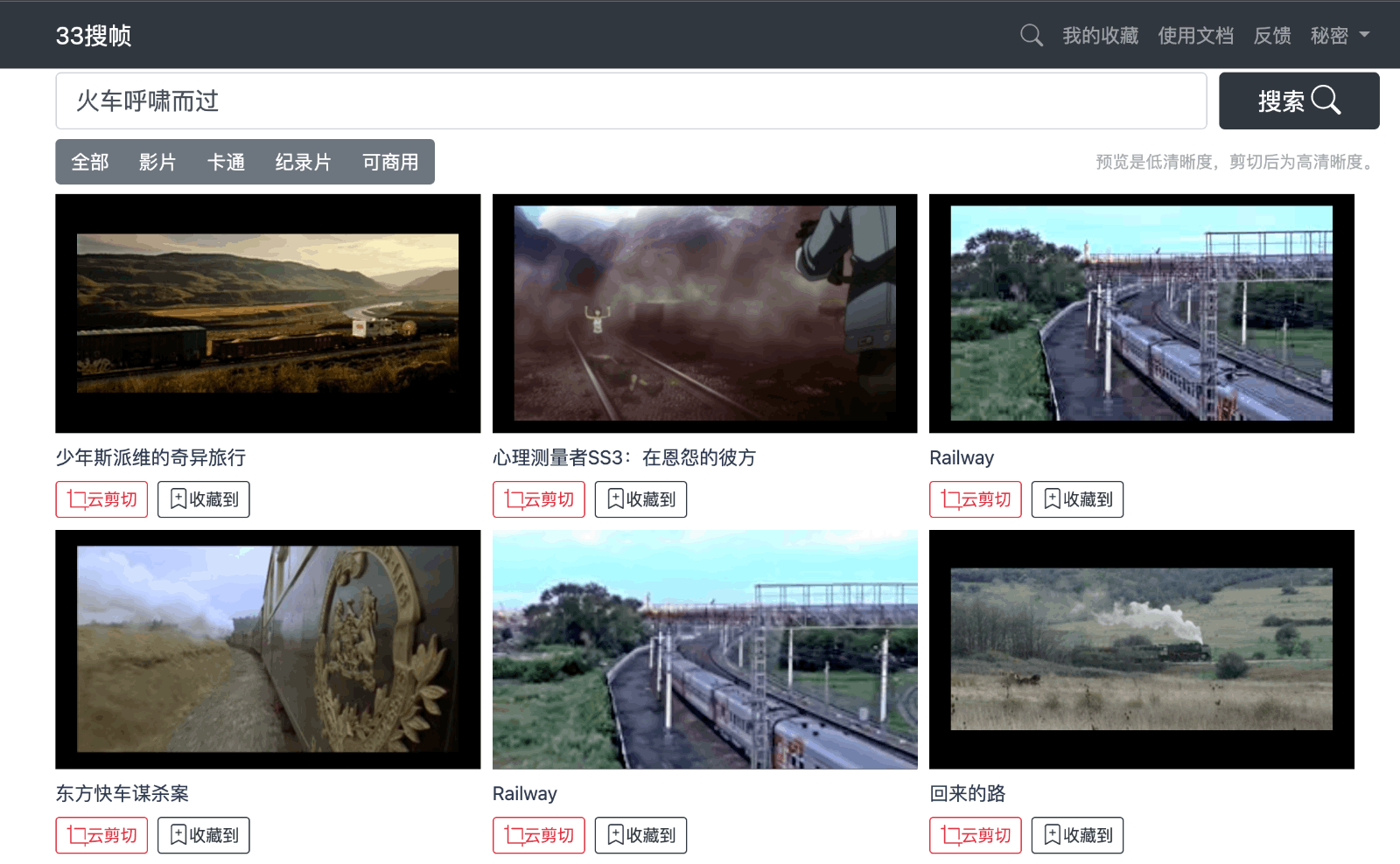Click 收藏到 under 少年斯派维的奇异旅行
This screenshot has width=1400, height=864.
point(204,499)
